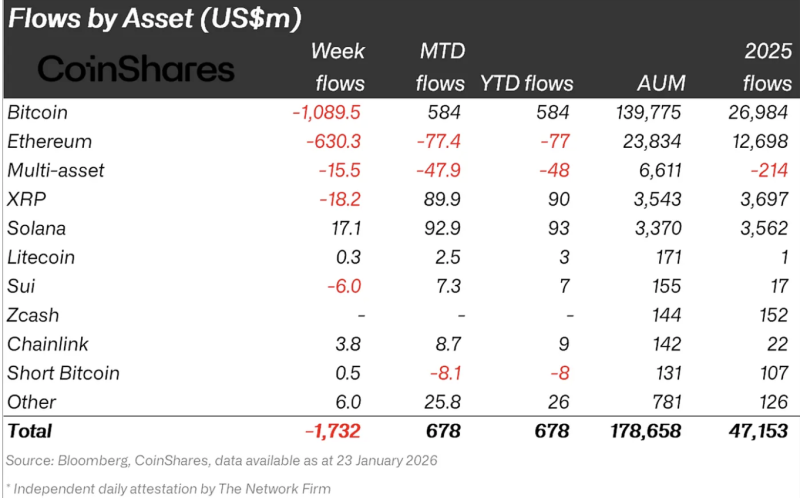Viewport: 800px width, 498px height.
Task: Select the Zcash row label
Action: coord(33,315)
